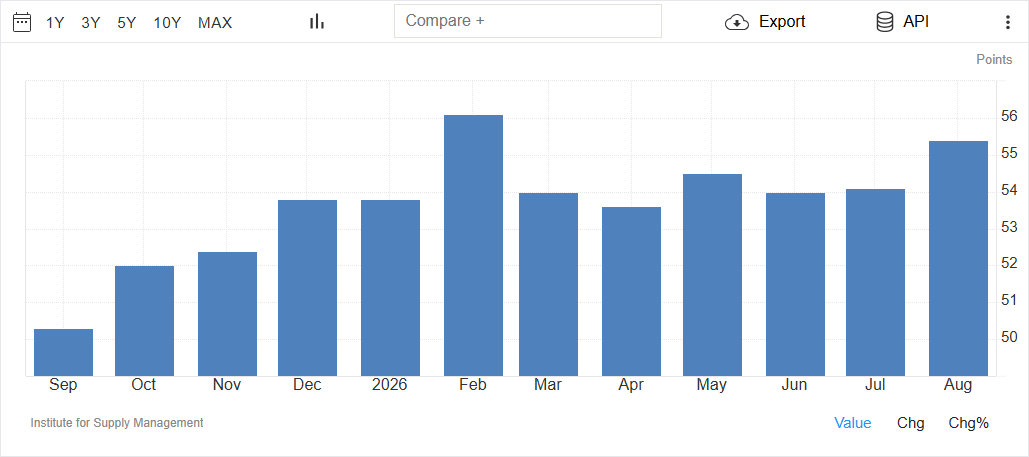Screen dimensions: 1029x457
Task: Click the Compare + input field
Action: [528, 21]
